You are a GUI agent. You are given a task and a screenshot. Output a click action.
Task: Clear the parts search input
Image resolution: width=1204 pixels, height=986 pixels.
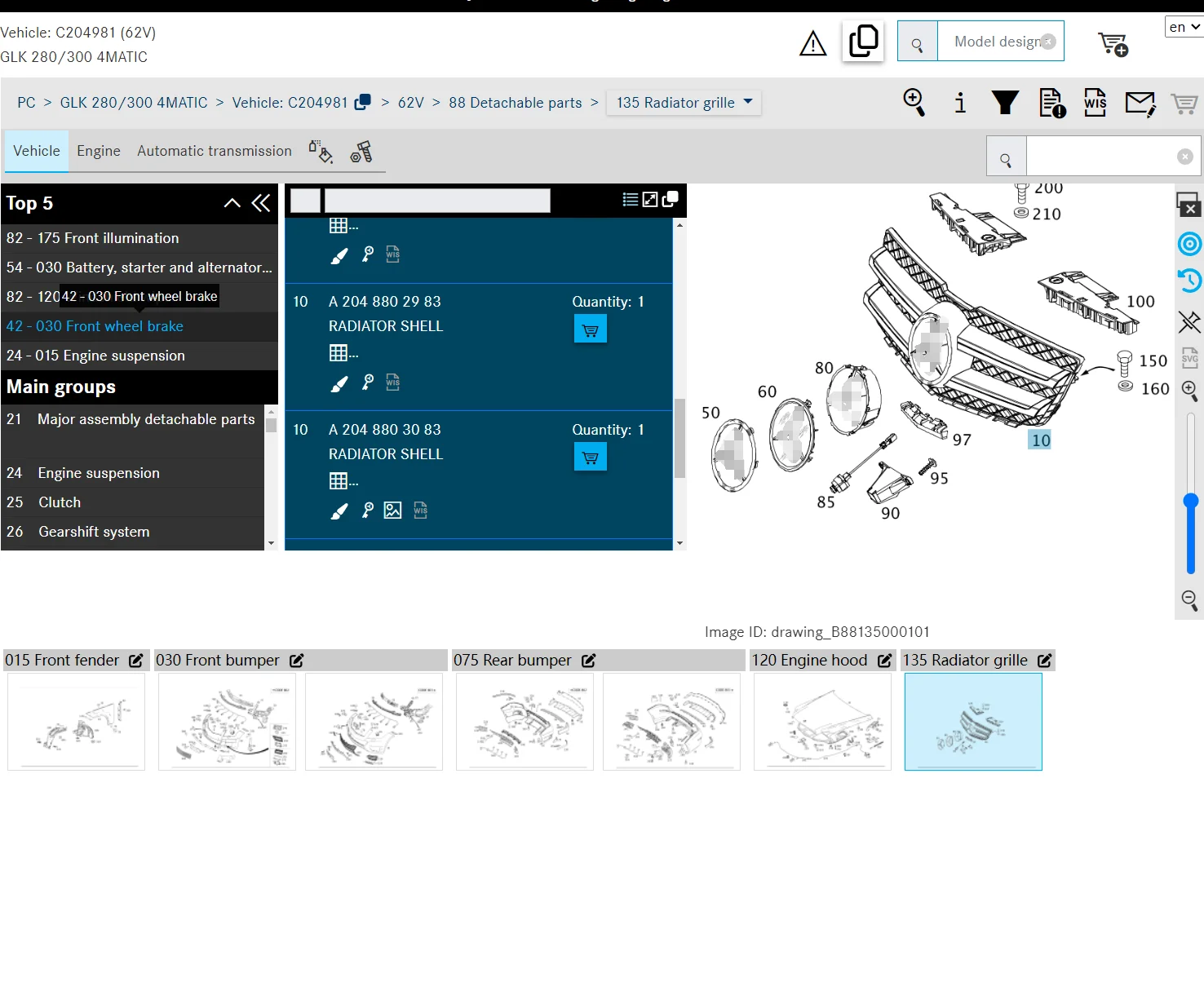[x=1185, y=157]
